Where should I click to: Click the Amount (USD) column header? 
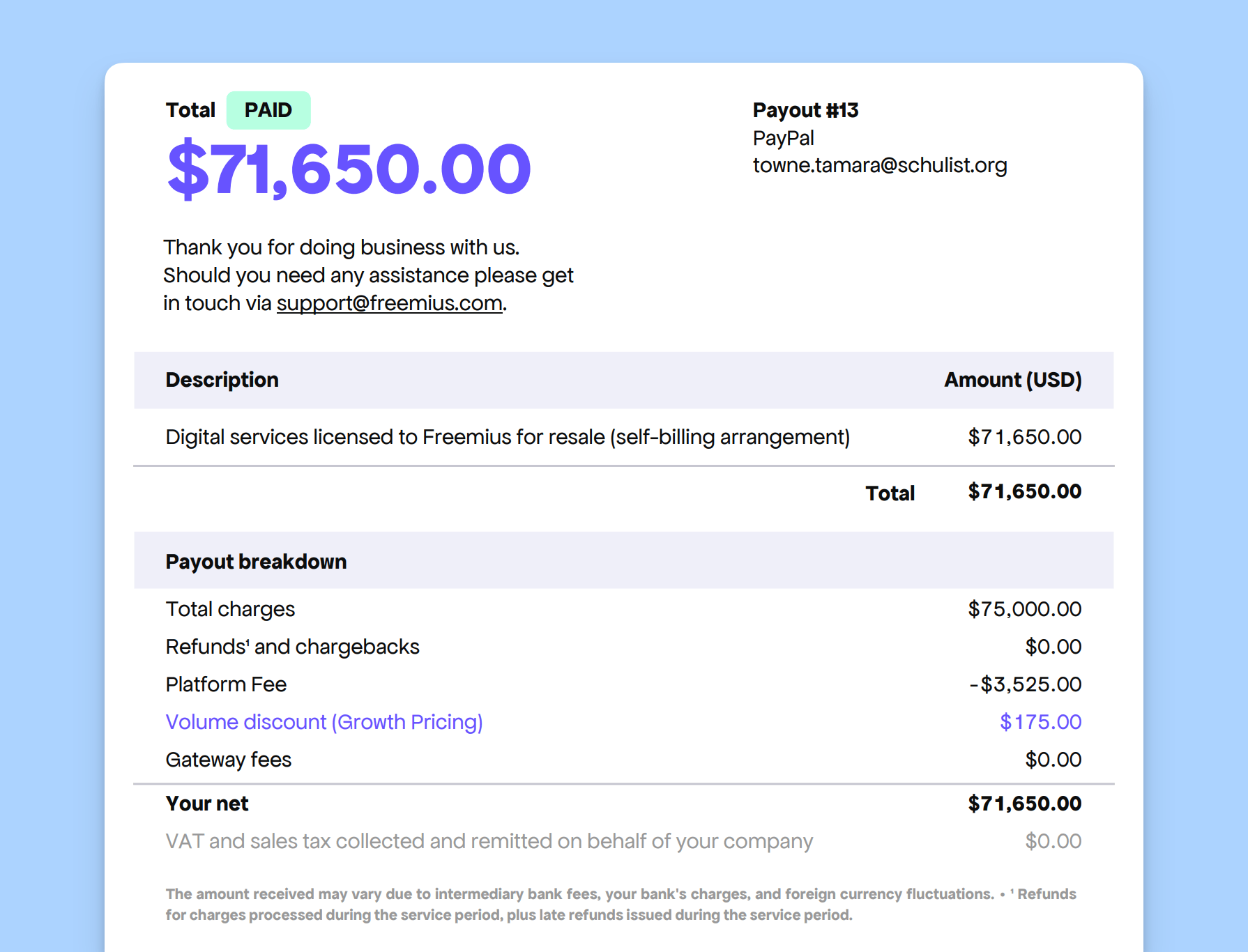pyautogui.click(x=1012, y=380)
